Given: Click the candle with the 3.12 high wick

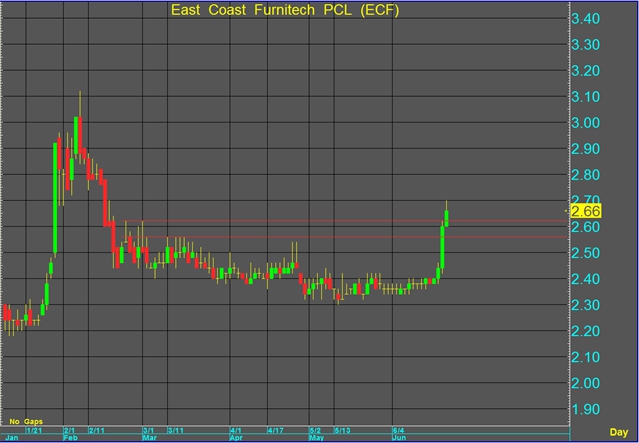Looking at the screenshot, I should pos(80,136).
